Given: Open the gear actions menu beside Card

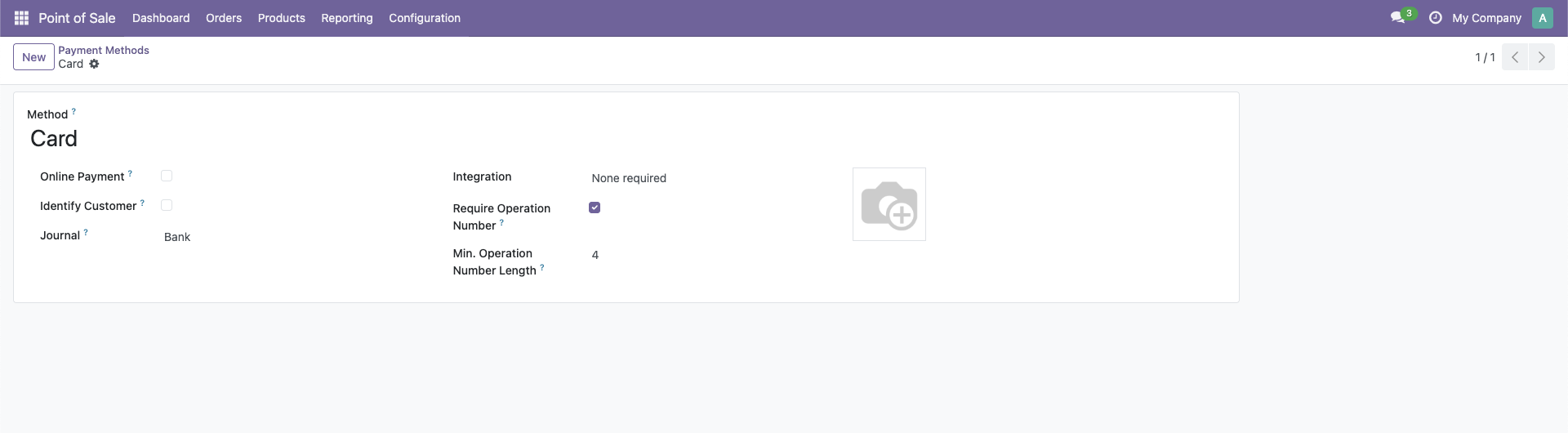Looking at the screenshot, I should pyautogui.click(x=94, y=64).
